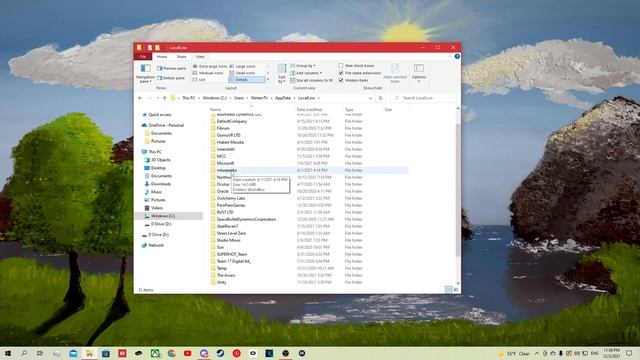640x360 pixels.
Task: Switch to details view icon in status bar
Action: pos(448,289)
